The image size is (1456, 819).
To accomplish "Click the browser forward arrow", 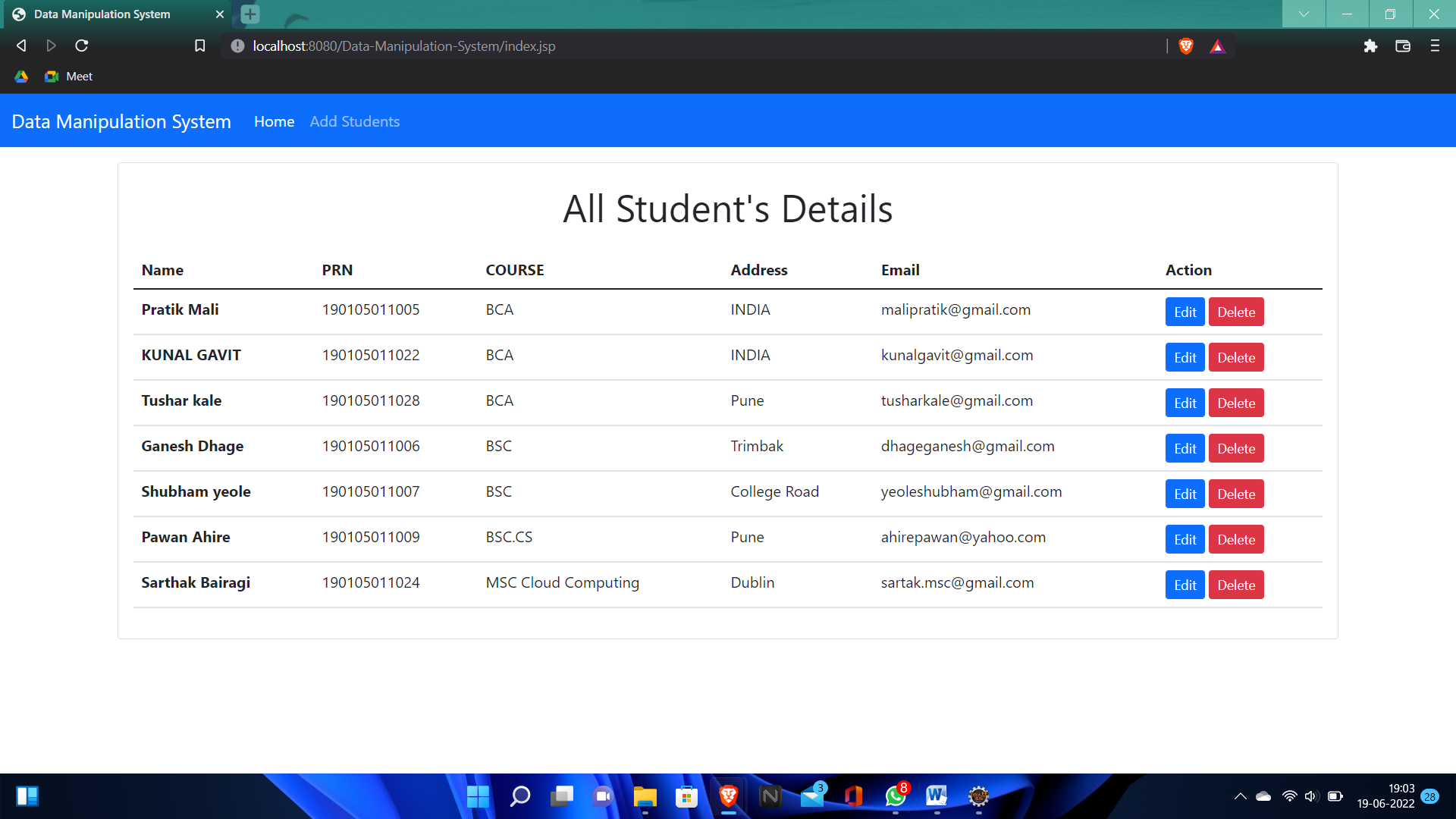I will [x=51, y=46].
